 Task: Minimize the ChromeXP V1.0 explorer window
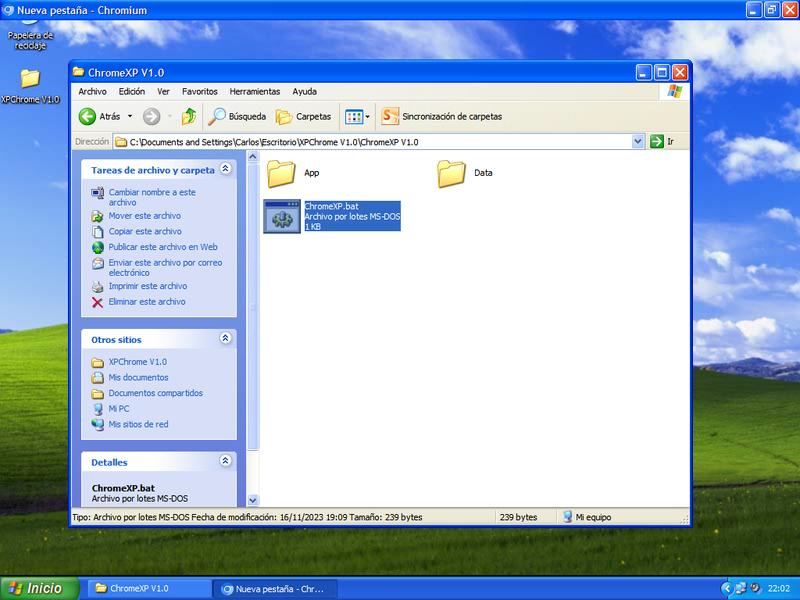coord(643,72)
